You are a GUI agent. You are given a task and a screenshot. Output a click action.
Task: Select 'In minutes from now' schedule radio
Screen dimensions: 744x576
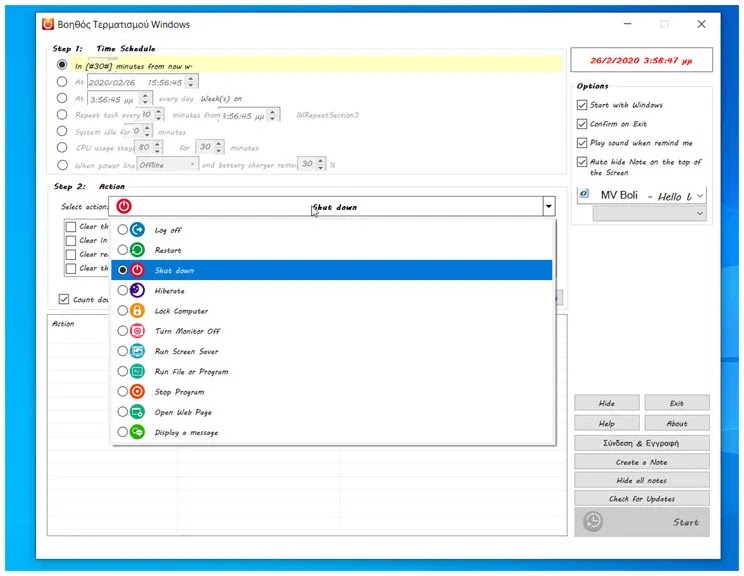(x=62, y=64)
